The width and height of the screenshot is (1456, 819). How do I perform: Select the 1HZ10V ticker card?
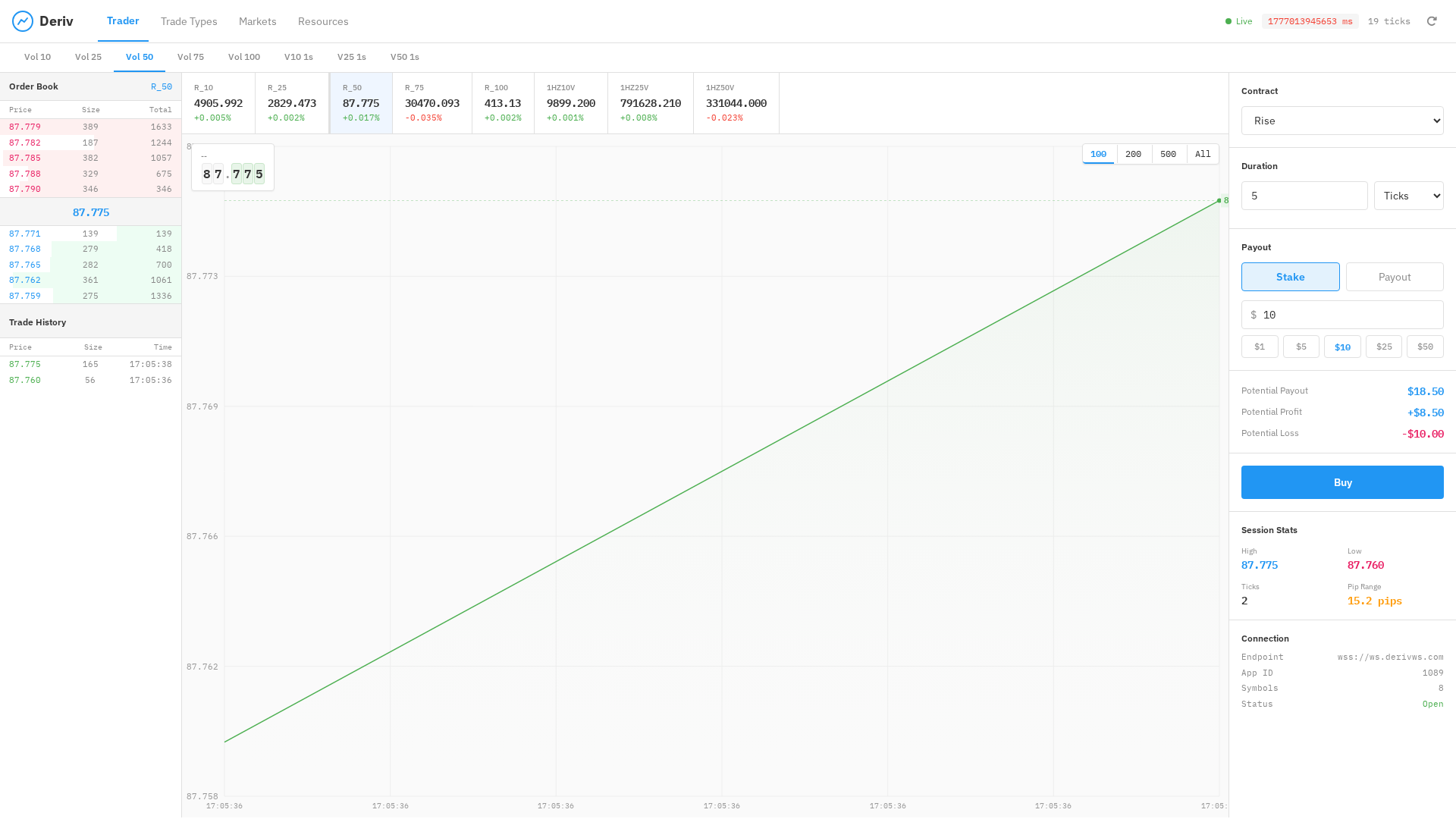(571, 103)
